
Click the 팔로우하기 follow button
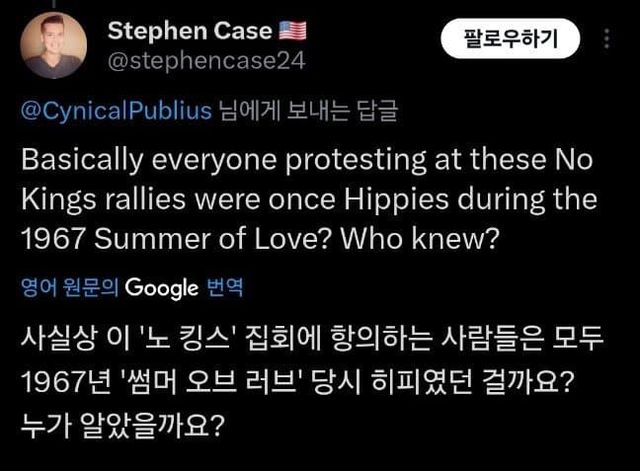point(510,39)
